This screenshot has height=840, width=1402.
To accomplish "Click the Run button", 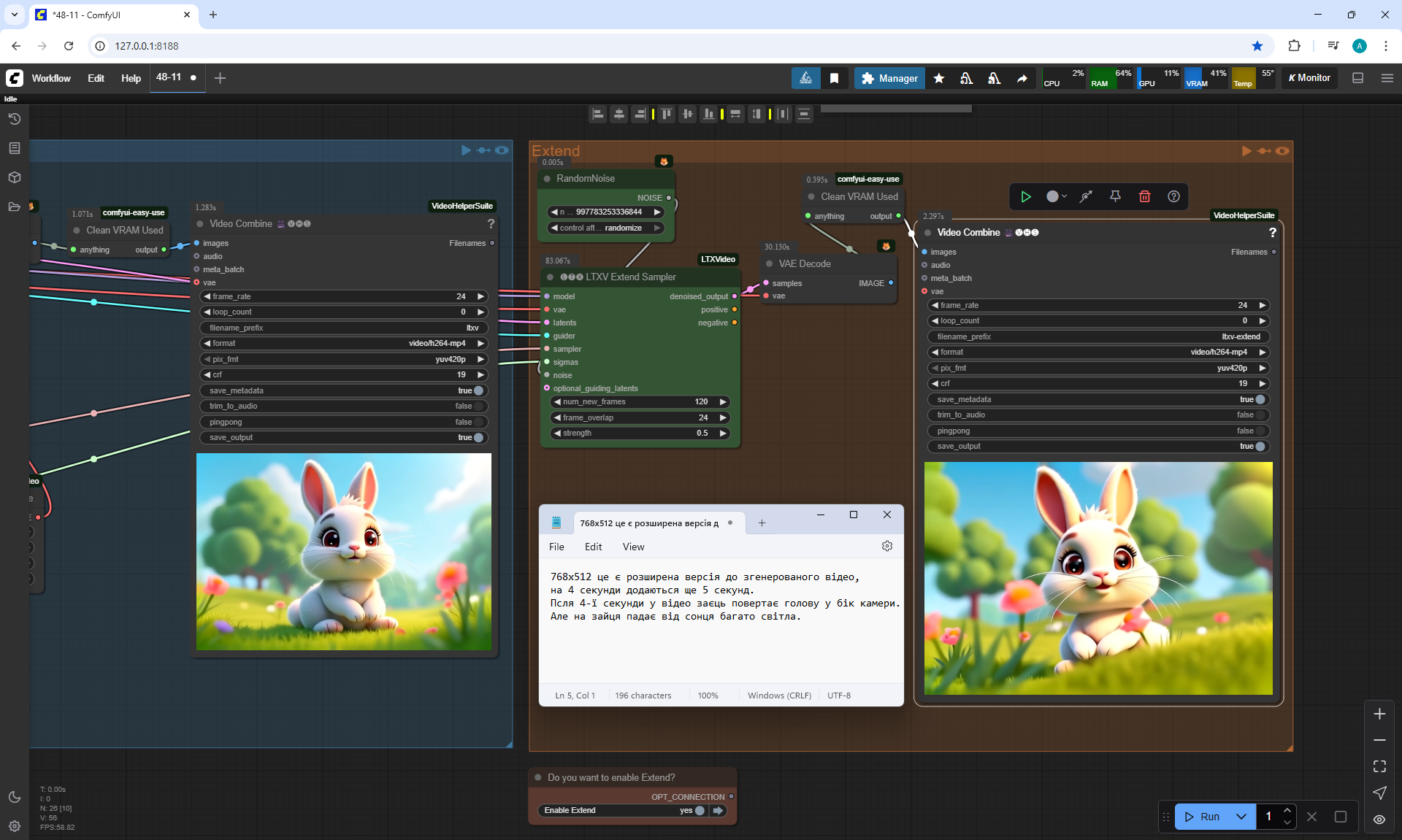I will coord(1203,817).
